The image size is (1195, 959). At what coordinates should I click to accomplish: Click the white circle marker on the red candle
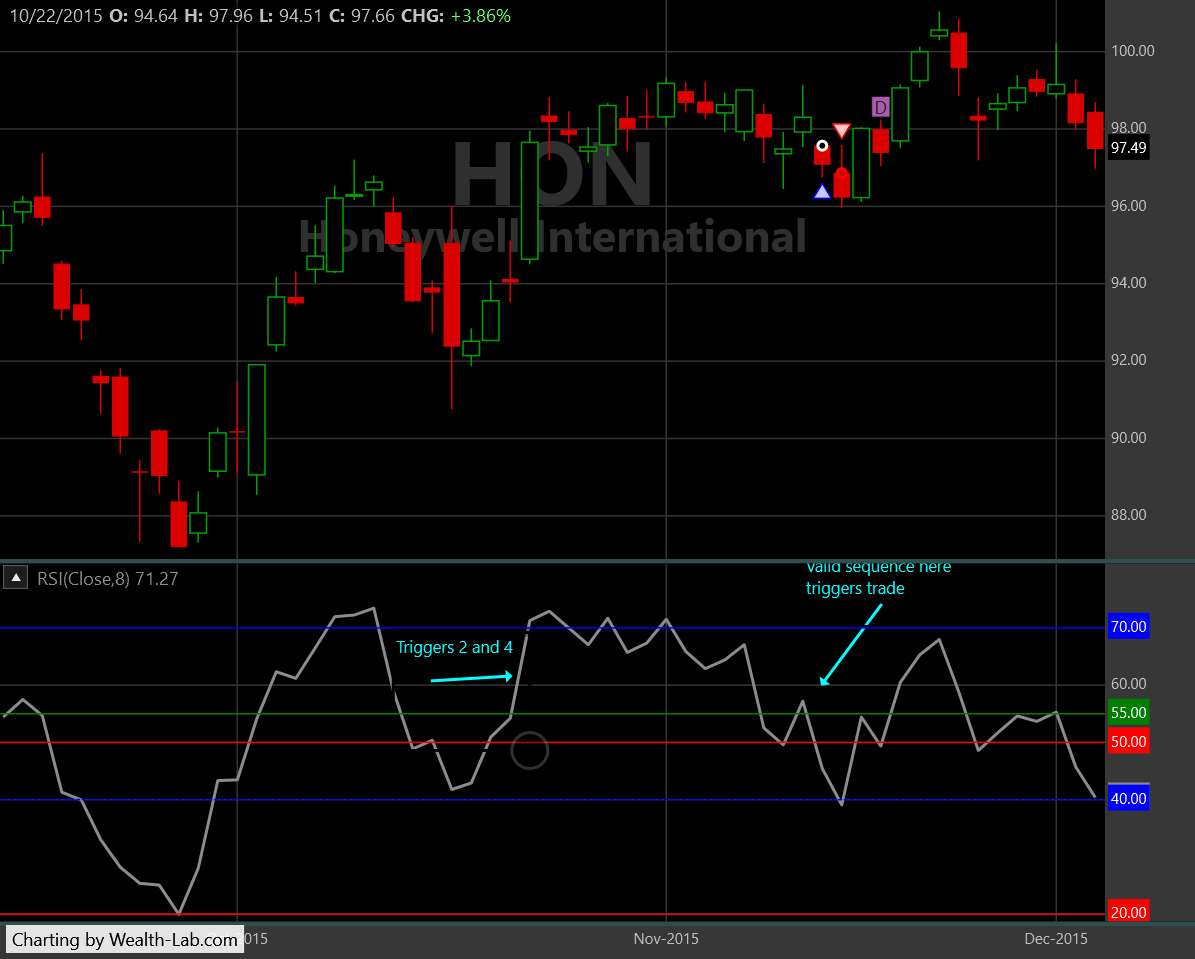point(822,146)
